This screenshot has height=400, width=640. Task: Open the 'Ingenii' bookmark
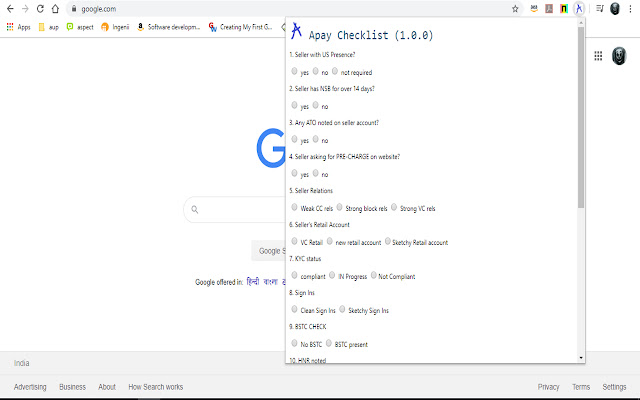(115, 27)
